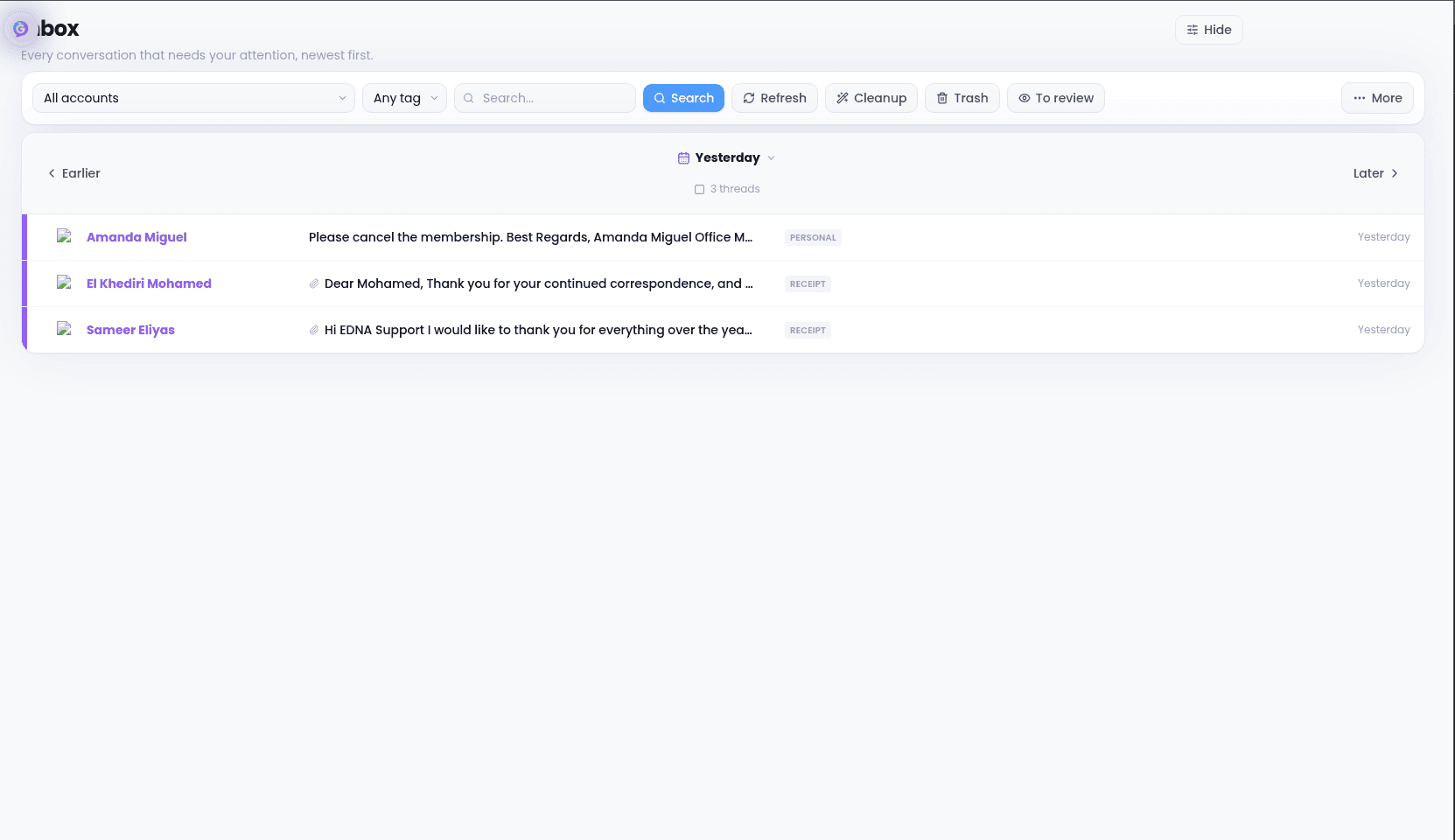Click the three-dots icon on More
Viewport: 1455px width, 840px height.
[x=1360, y=98]
